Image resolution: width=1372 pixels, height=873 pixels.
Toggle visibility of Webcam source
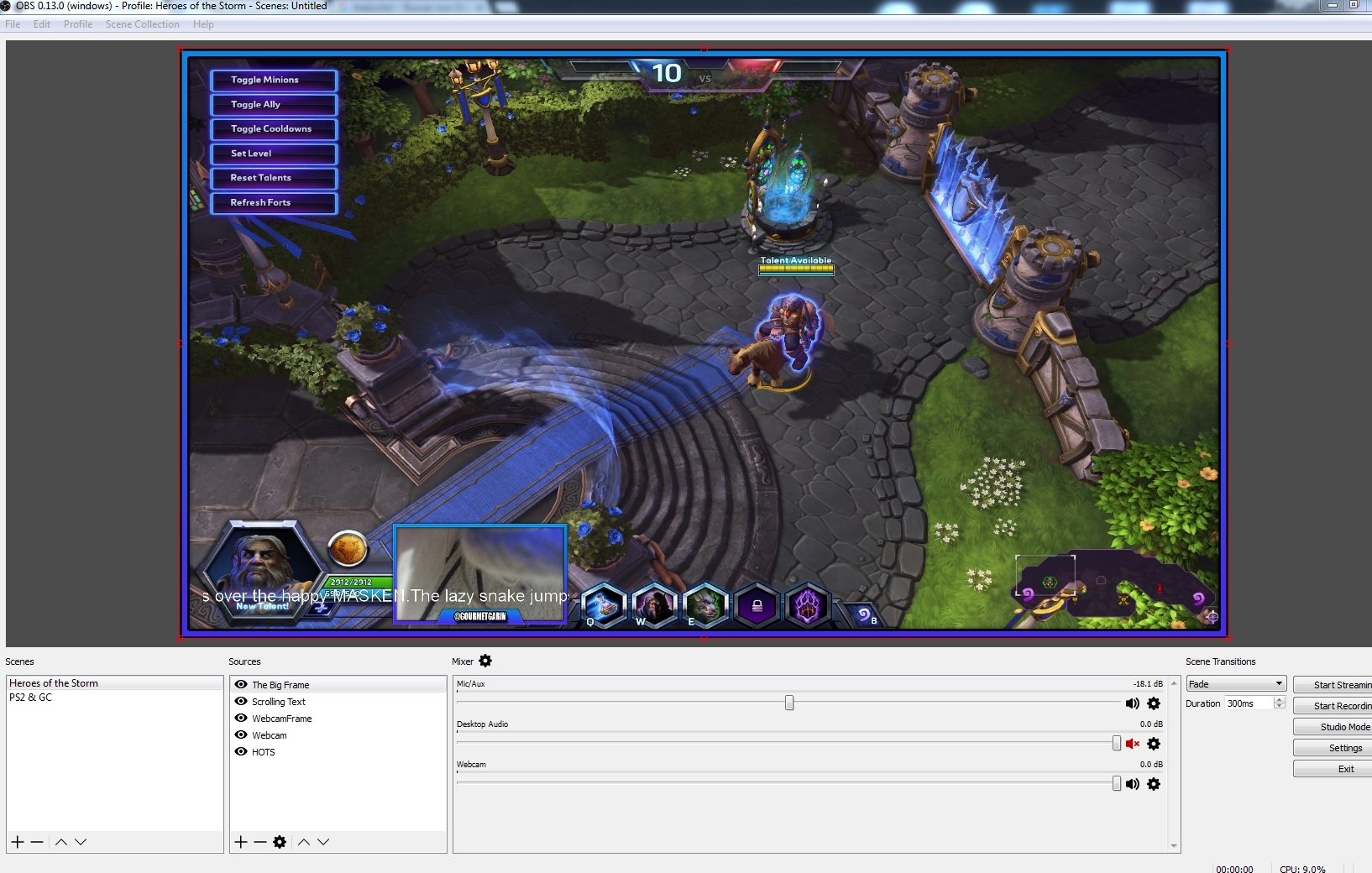[241, 735]
